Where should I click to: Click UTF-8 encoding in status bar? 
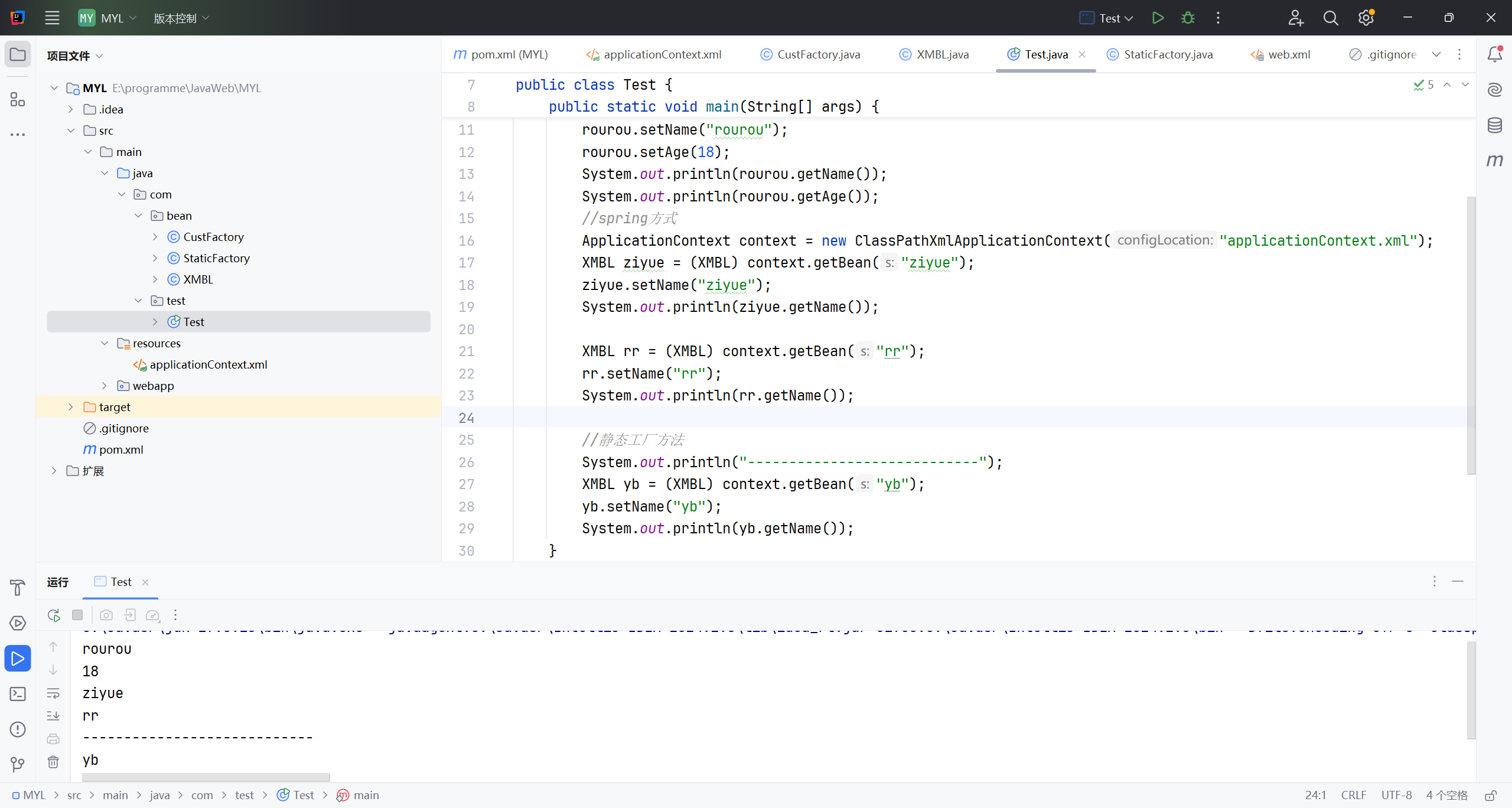coord(1396,795)
